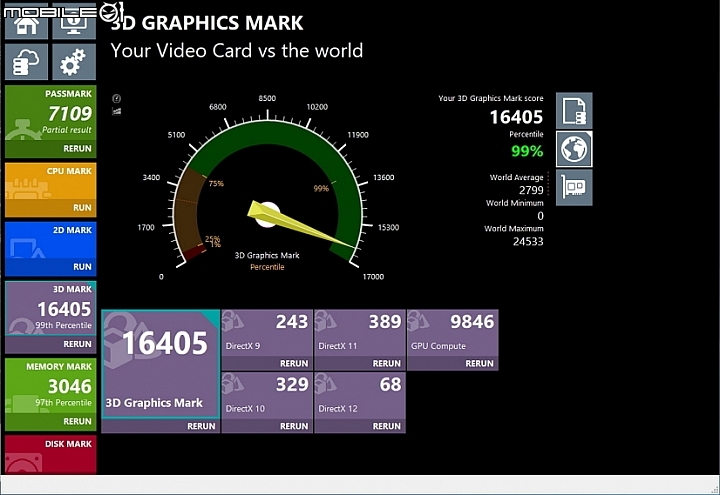Click the World Maximum 24533 value
This screenshot has width=720, height=495.
coord(528,242)
